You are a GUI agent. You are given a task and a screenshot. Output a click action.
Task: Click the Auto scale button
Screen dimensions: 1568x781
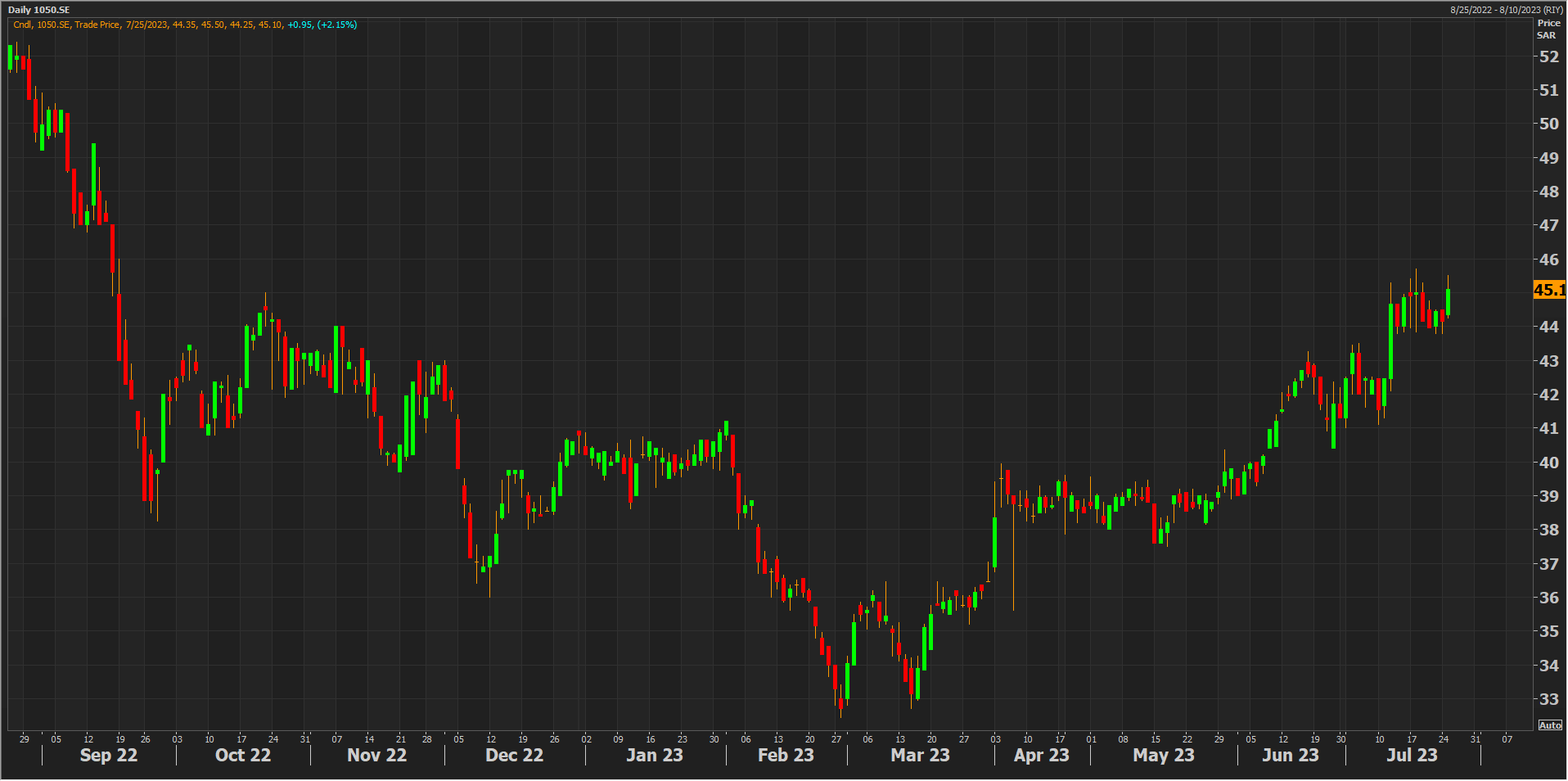(x=1550, y=725)
